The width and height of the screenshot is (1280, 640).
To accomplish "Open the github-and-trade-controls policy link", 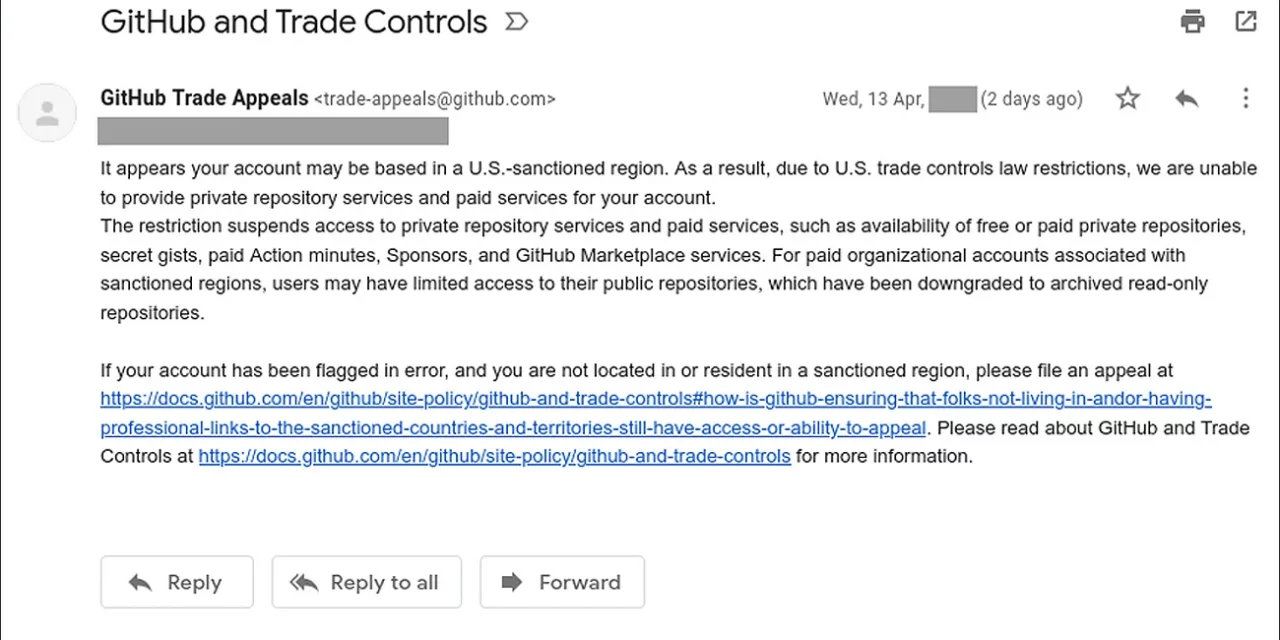I will (x=494, y=456).
